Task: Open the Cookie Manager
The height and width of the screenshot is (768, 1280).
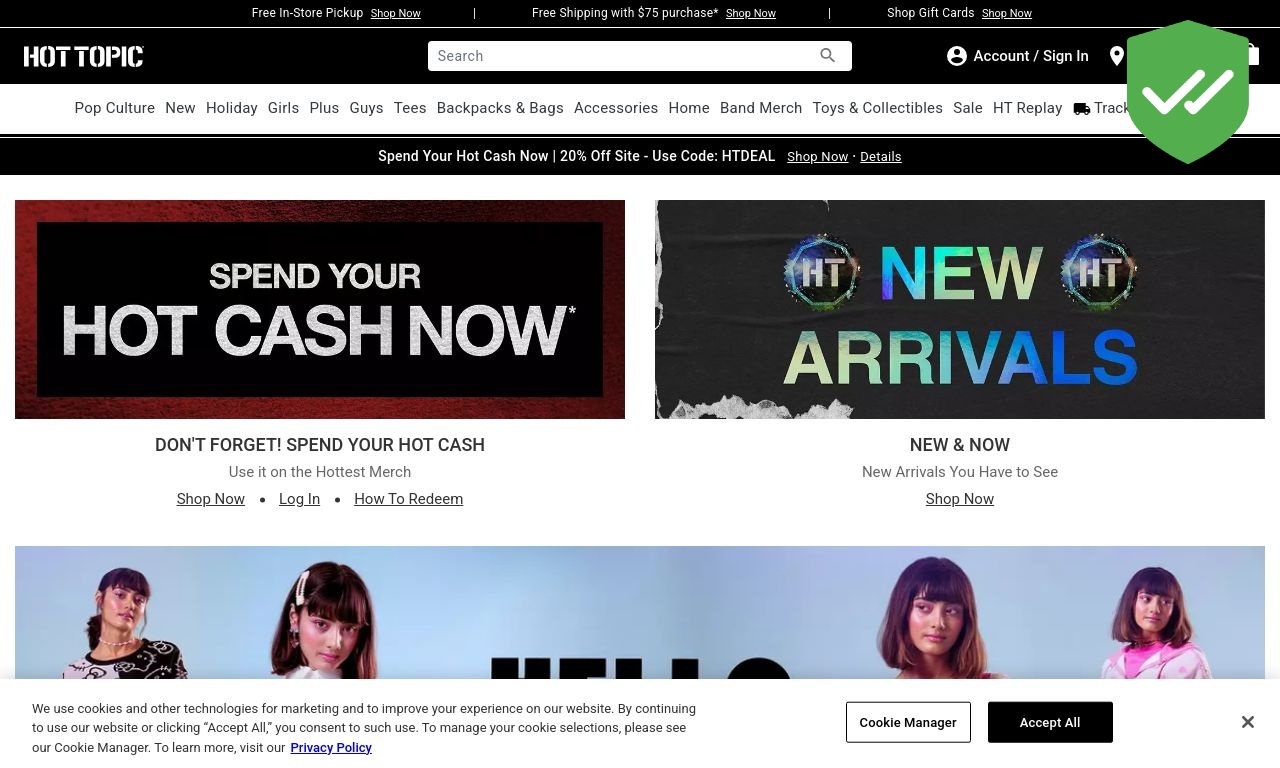Action: pyautogui.click(x=908, y=722)
